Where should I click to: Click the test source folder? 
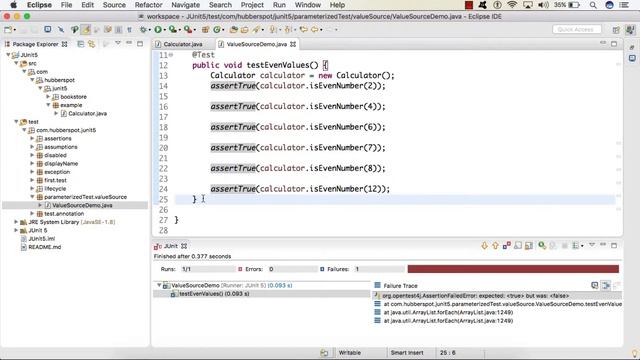click(33, 122)
